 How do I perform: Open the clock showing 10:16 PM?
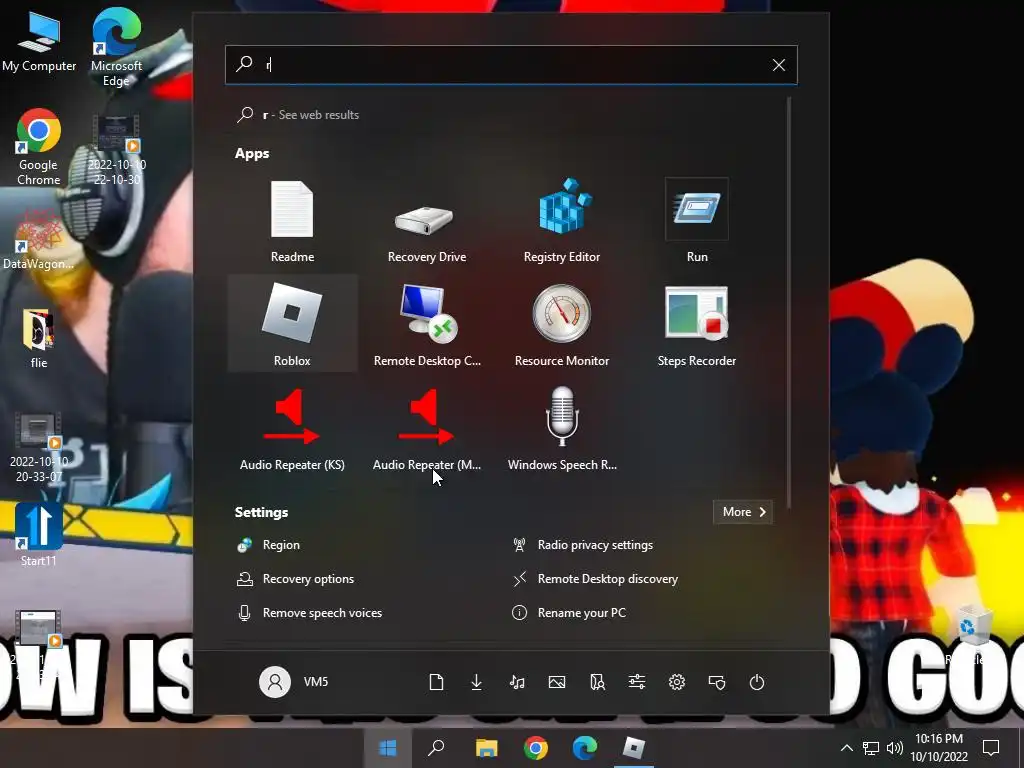point(939,748)
